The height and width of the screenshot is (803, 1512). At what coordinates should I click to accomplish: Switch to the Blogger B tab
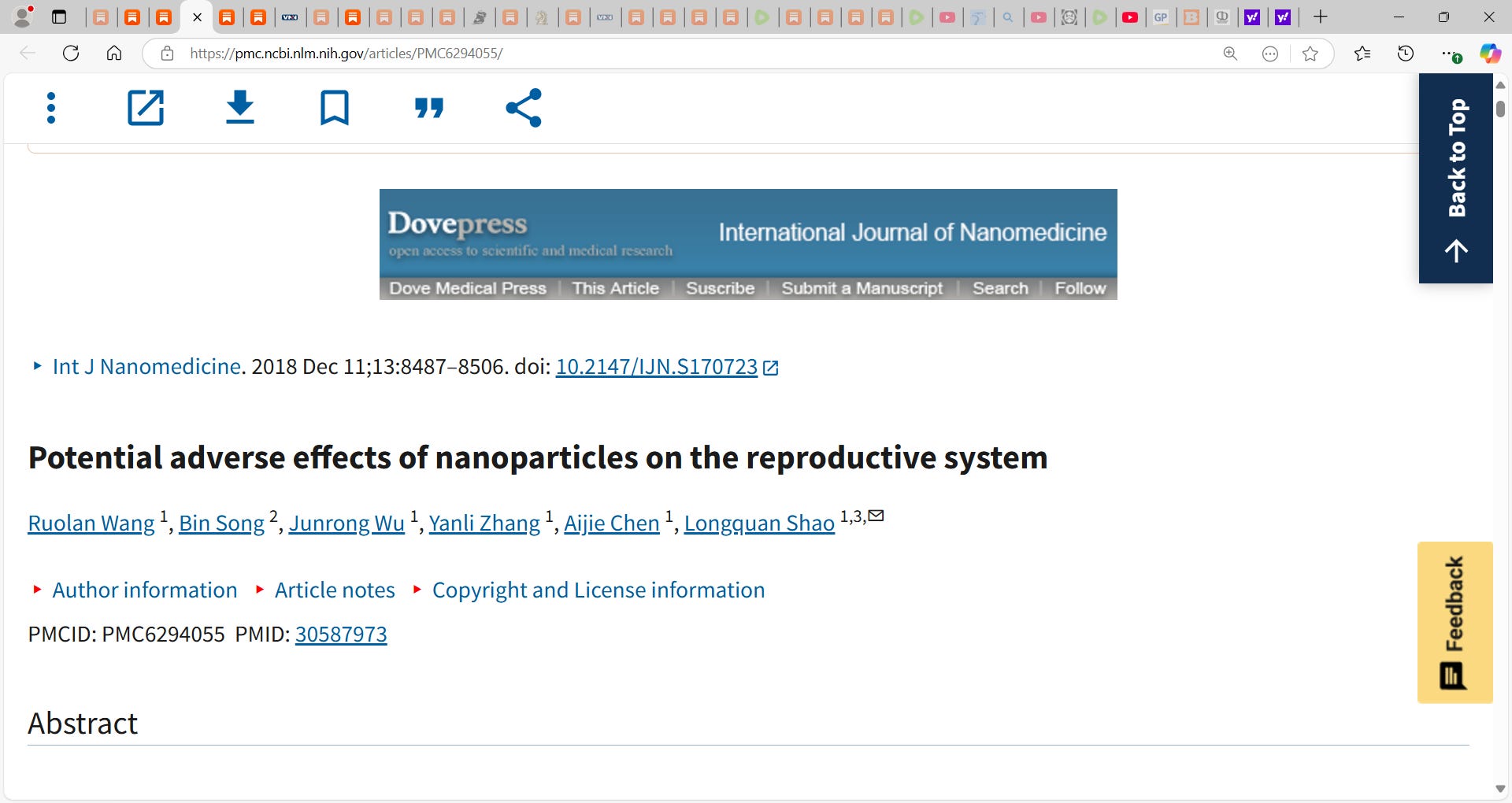tap(1191, 17)
